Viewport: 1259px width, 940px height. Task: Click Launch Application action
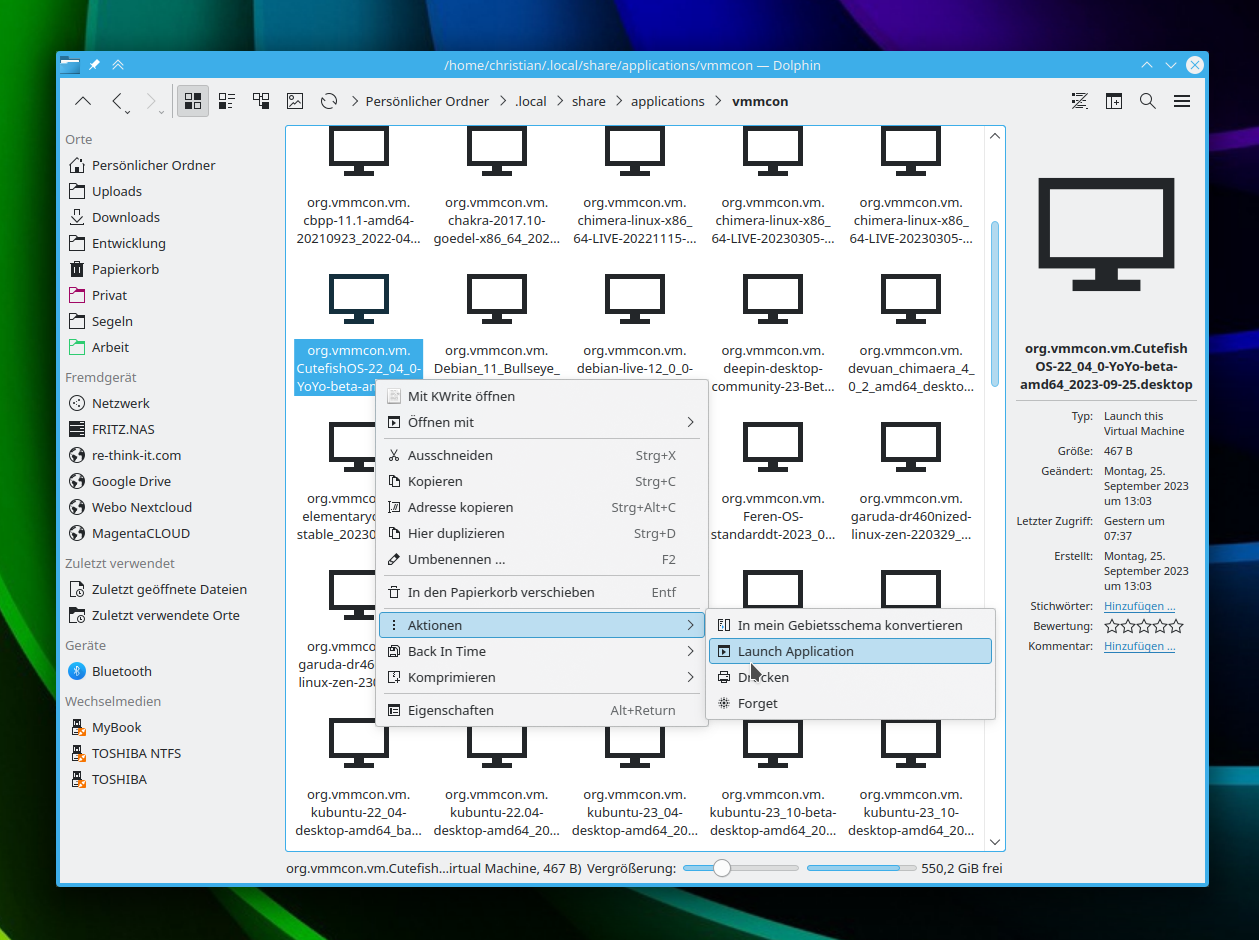click(x=850, y=651)
